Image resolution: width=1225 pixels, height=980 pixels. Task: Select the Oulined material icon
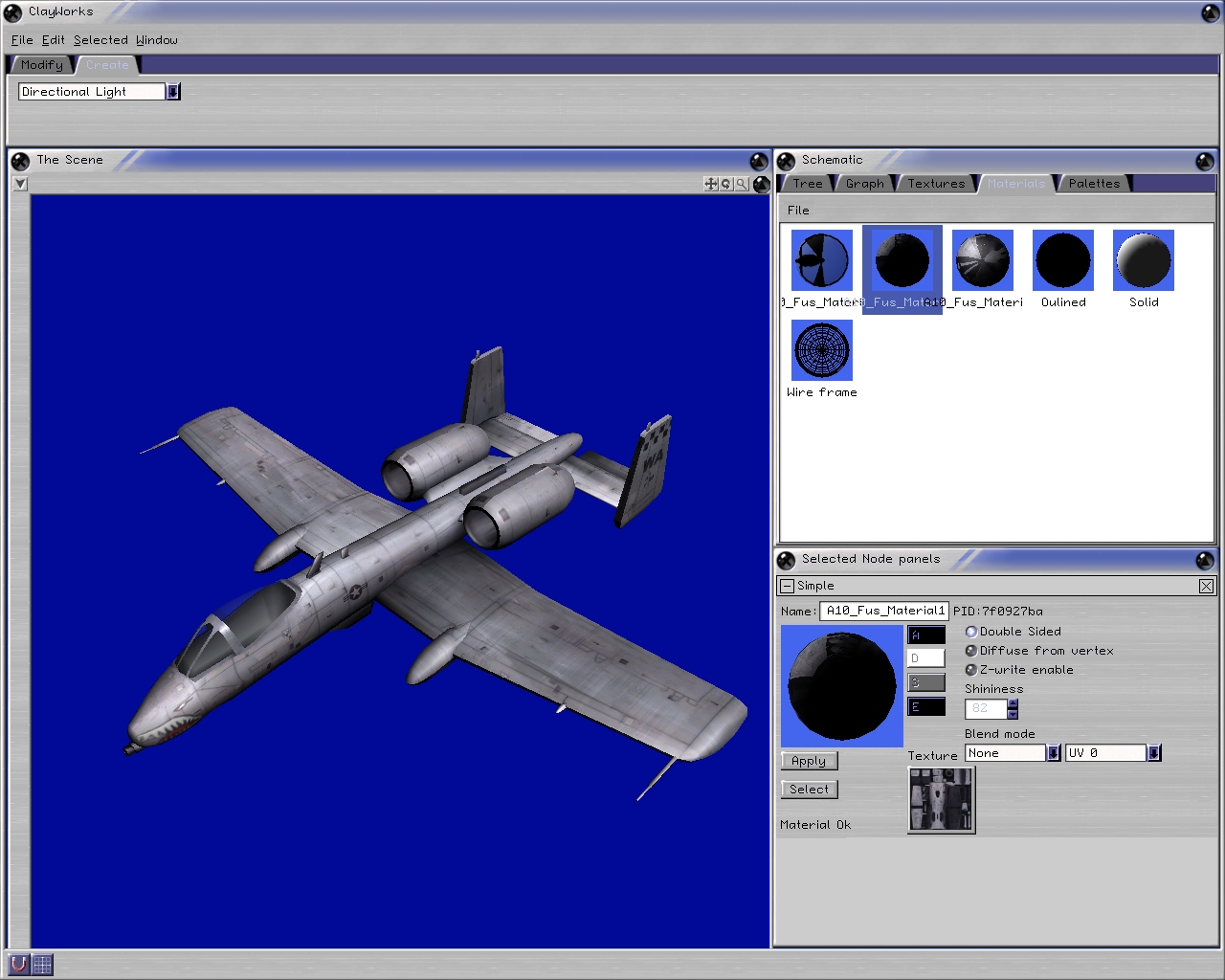[x=1062, y=260]
